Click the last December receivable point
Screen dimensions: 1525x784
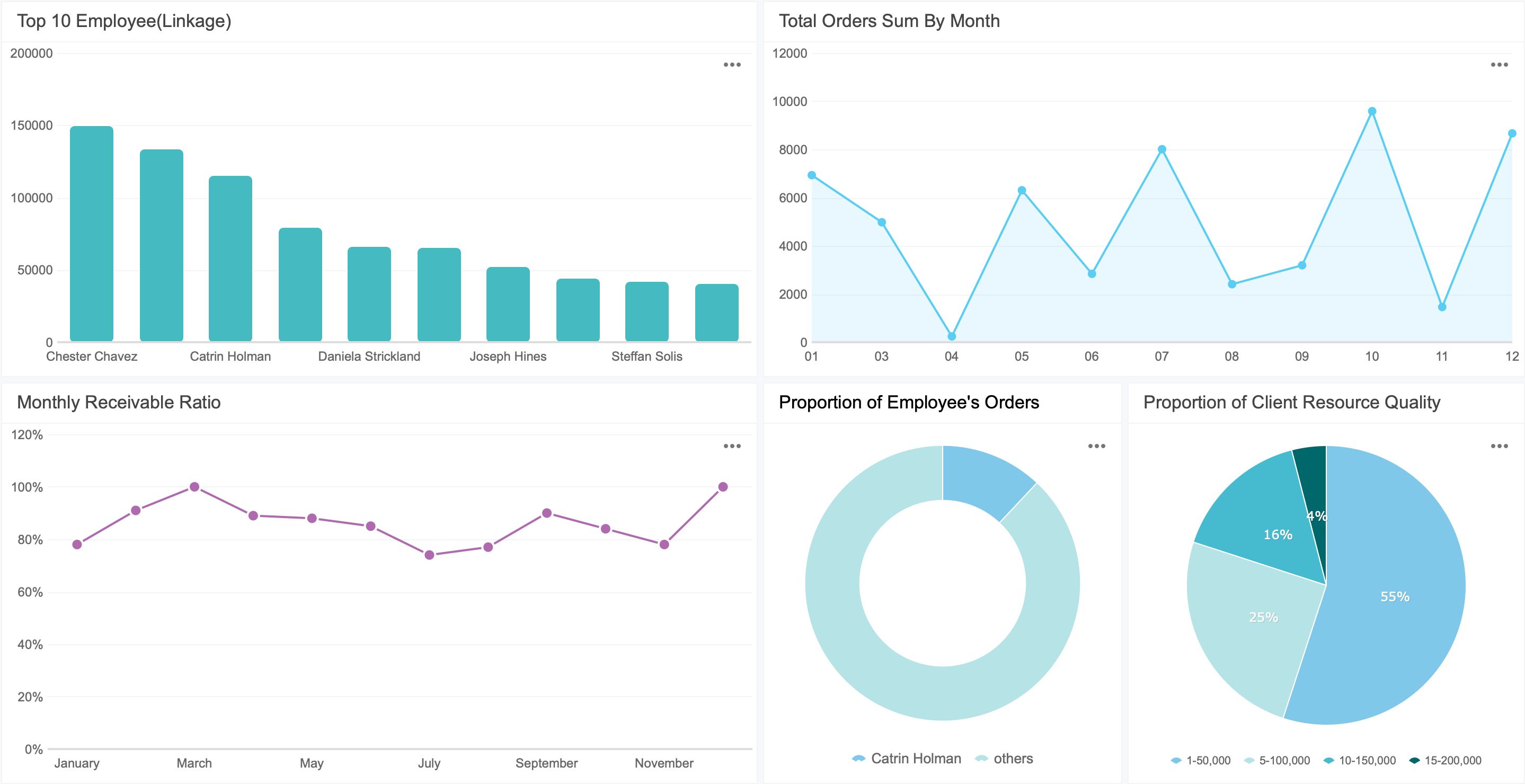723,487
